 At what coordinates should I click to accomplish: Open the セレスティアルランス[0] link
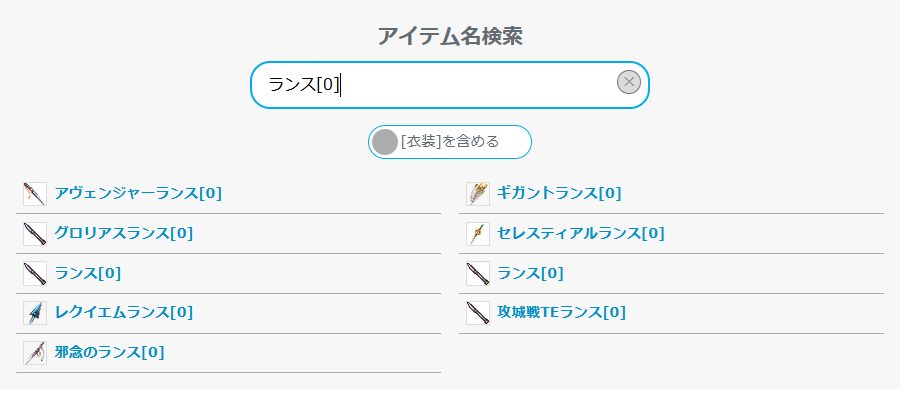(x=581, y=233)
